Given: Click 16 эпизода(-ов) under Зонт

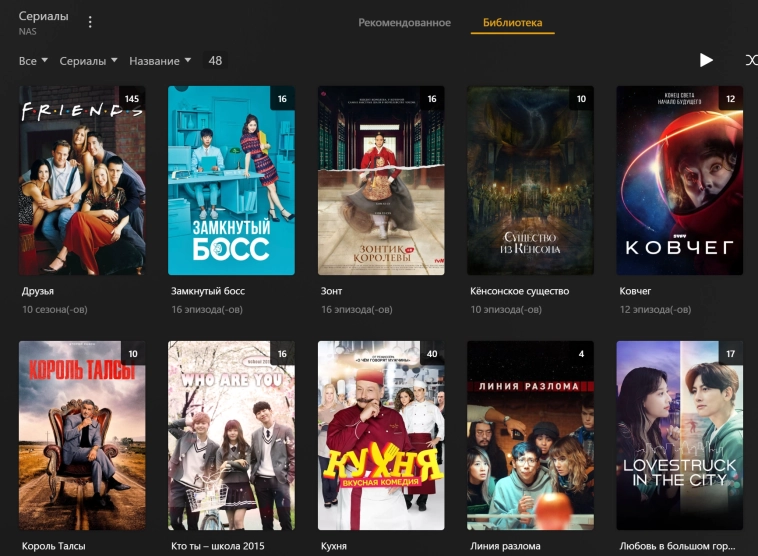Looking at the screenshot, I should (x=357, y=309).
